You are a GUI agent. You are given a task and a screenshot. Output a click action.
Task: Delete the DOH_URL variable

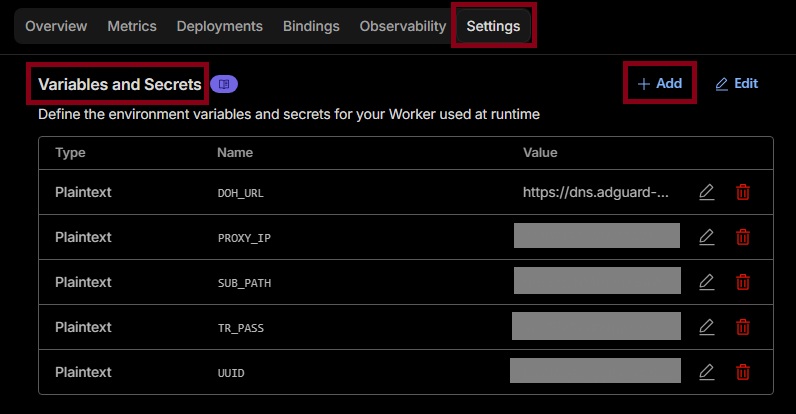click(x=743, y=192)
